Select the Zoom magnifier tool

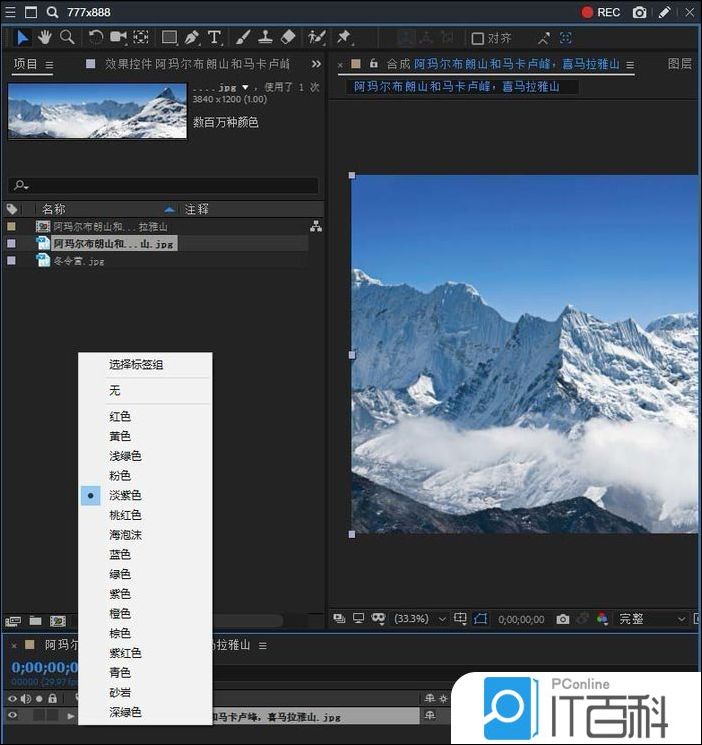67,38
